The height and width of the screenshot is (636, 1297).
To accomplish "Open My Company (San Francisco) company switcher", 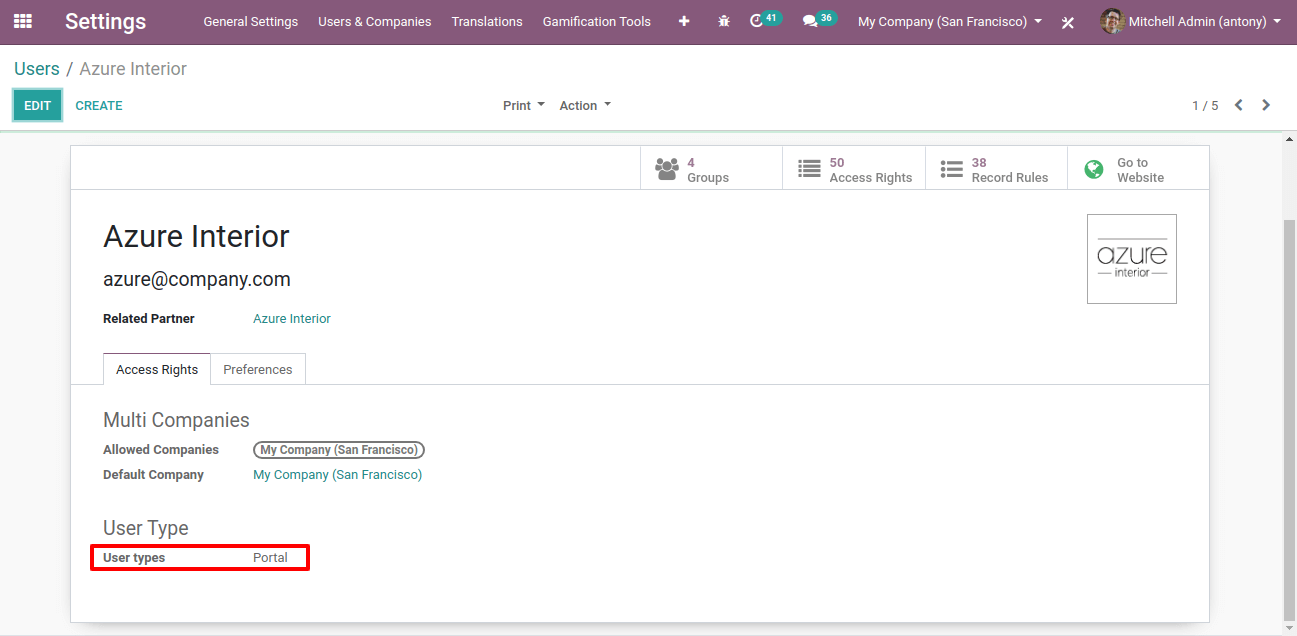I will point(950,21).
